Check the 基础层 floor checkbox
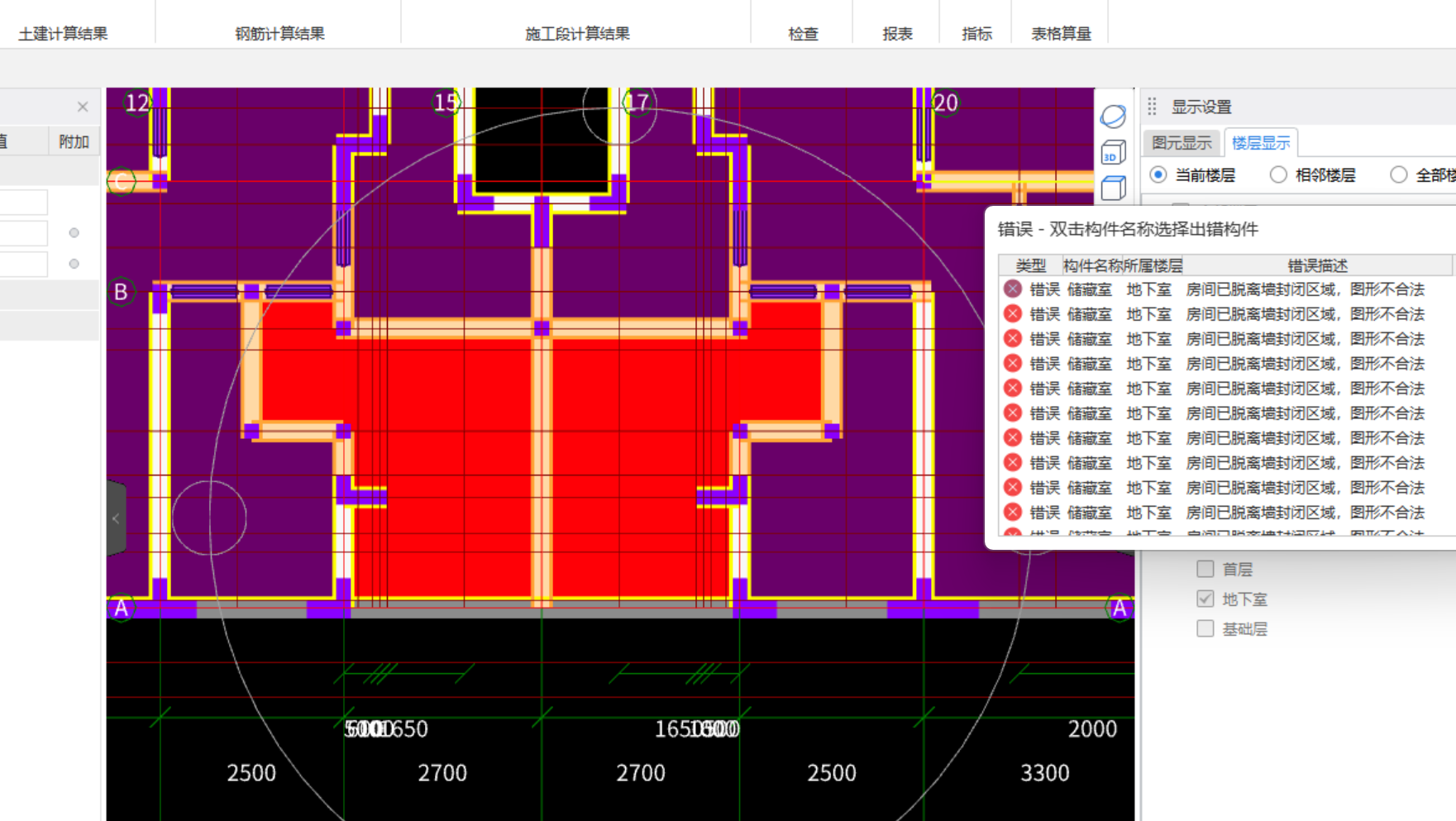The width and height of the screenshot is (1456, 821). 1205,629
